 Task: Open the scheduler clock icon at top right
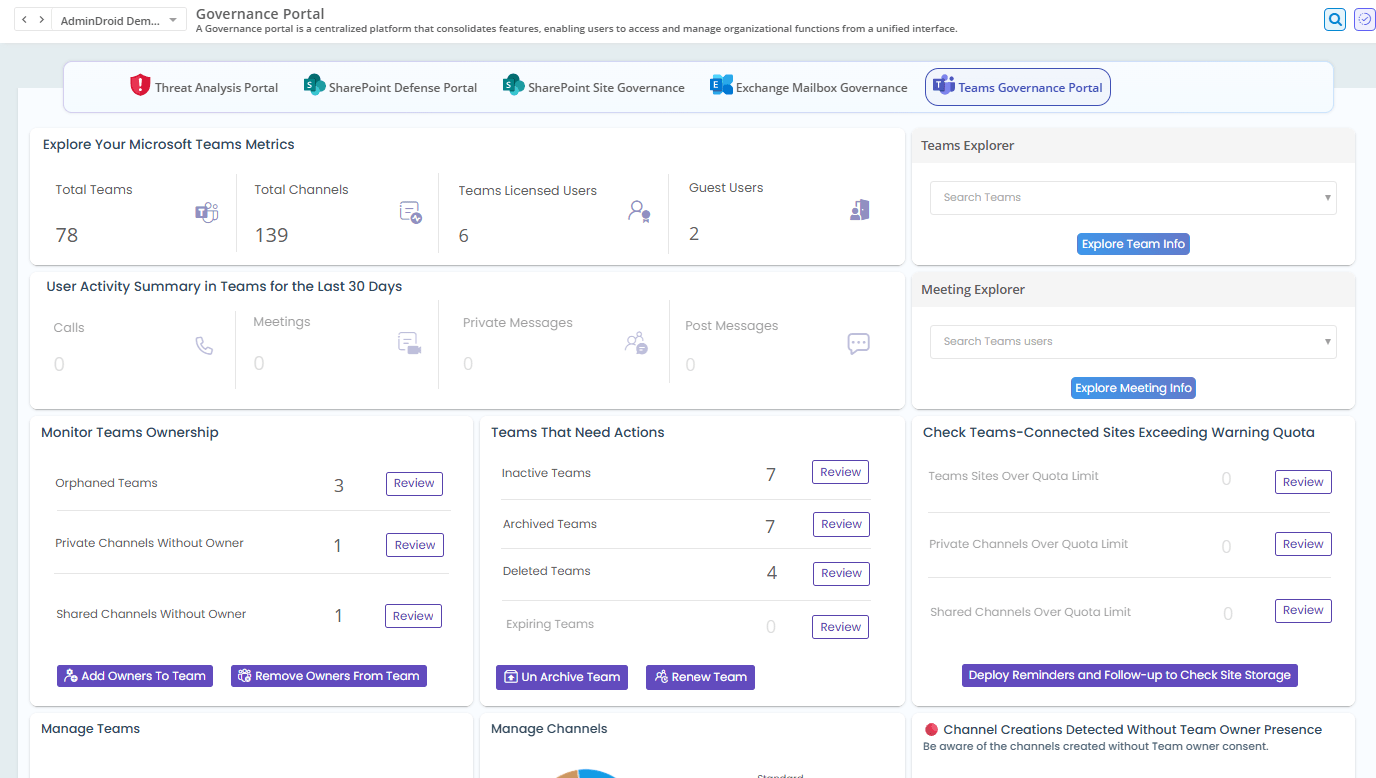(1364, 19)
